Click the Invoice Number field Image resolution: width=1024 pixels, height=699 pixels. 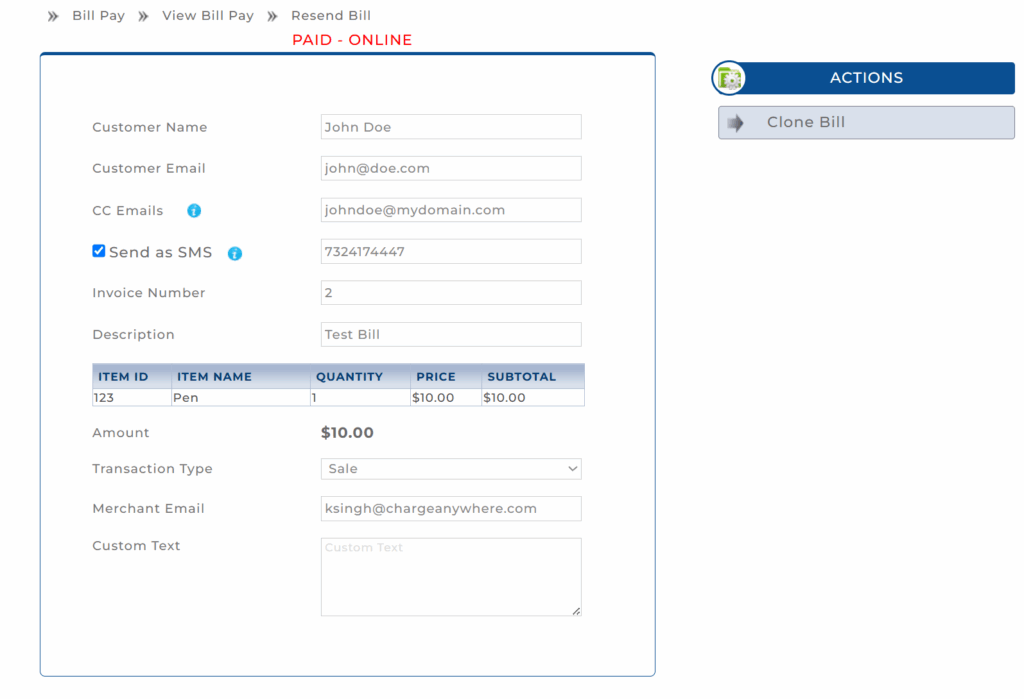tap(450, 293)
